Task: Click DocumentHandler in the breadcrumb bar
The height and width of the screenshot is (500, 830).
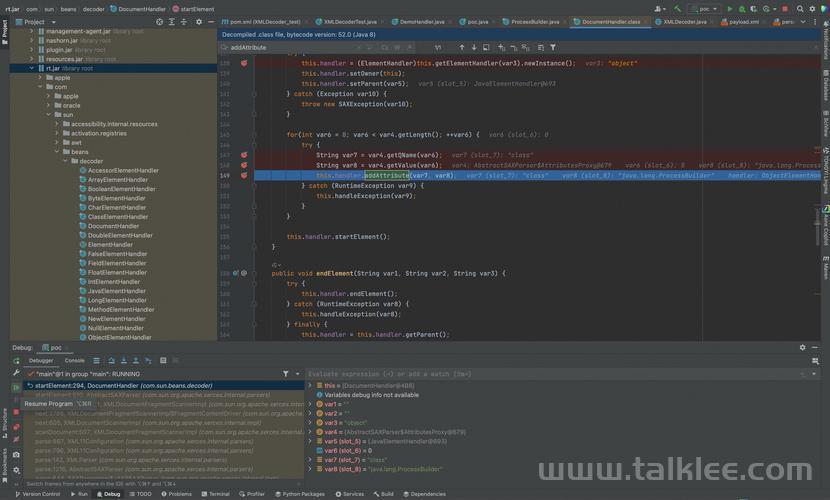Action: pyautogui.click(x=137, y=9)
